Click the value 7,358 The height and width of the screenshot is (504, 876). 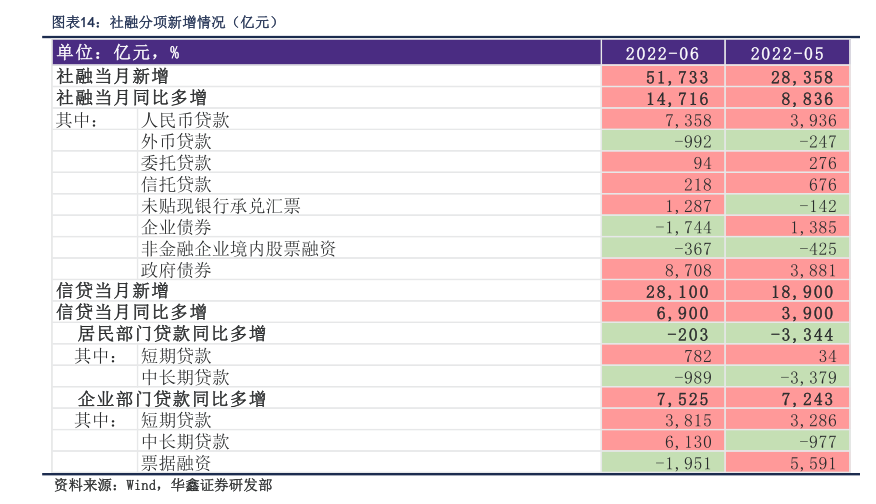(662, 120)
